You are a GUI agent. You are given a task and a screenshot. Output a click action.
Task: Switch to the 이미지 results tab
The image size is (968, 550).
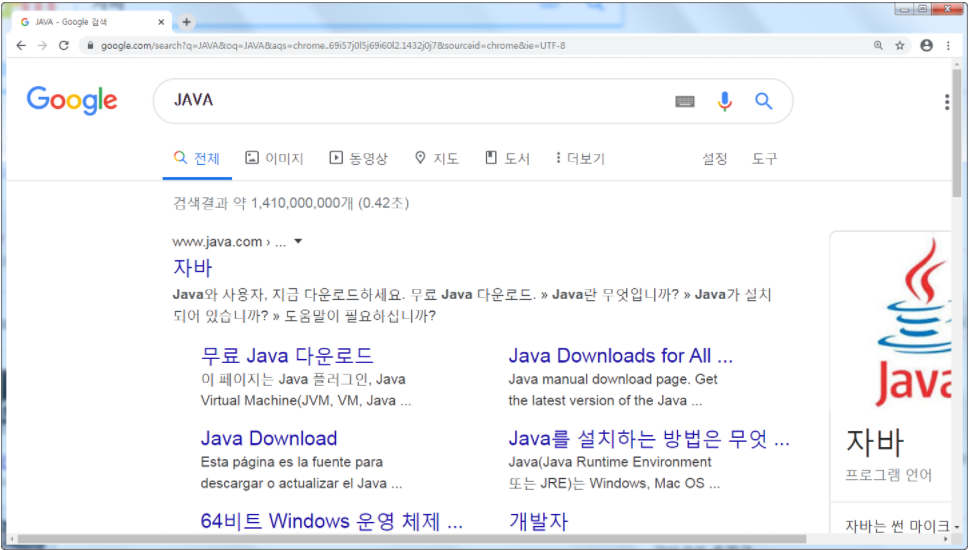274,159
